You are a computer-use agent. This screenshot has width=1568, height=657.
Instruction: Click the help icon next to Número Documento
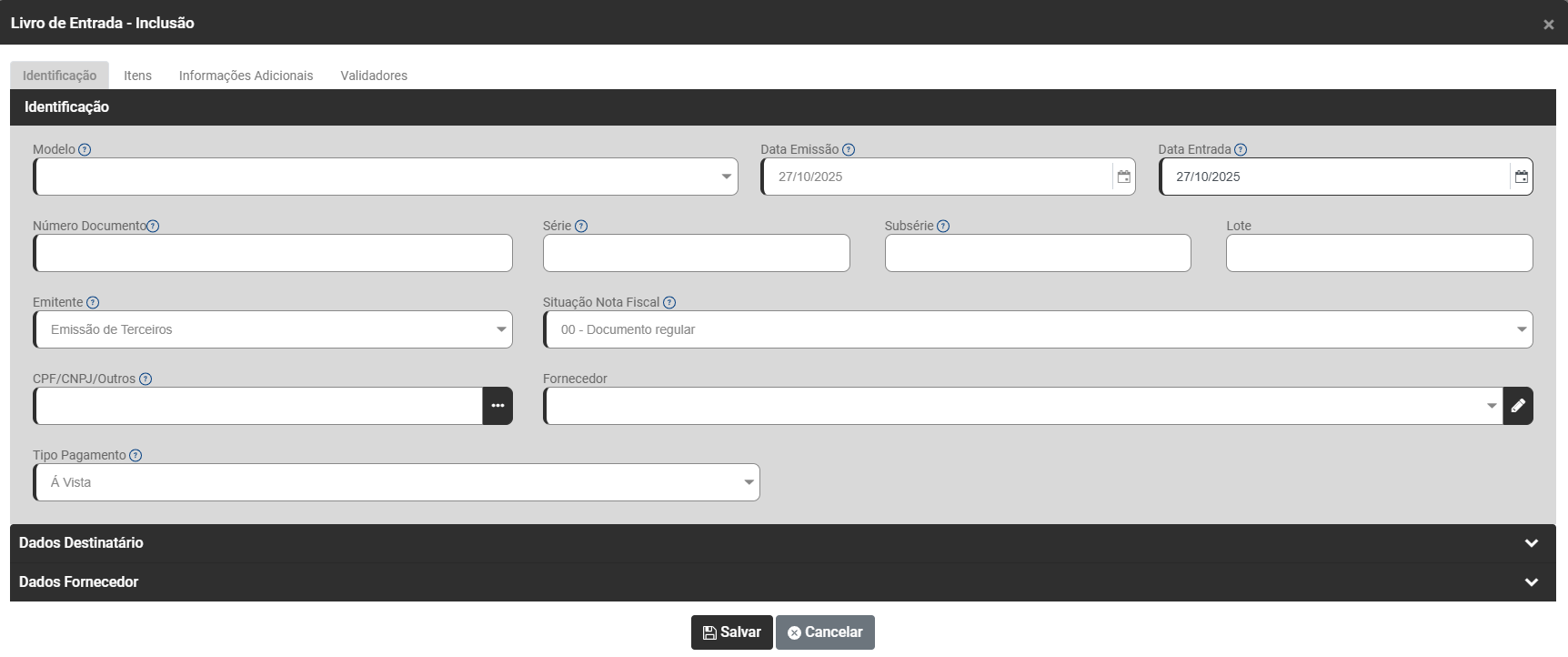(x=153, y=227)
